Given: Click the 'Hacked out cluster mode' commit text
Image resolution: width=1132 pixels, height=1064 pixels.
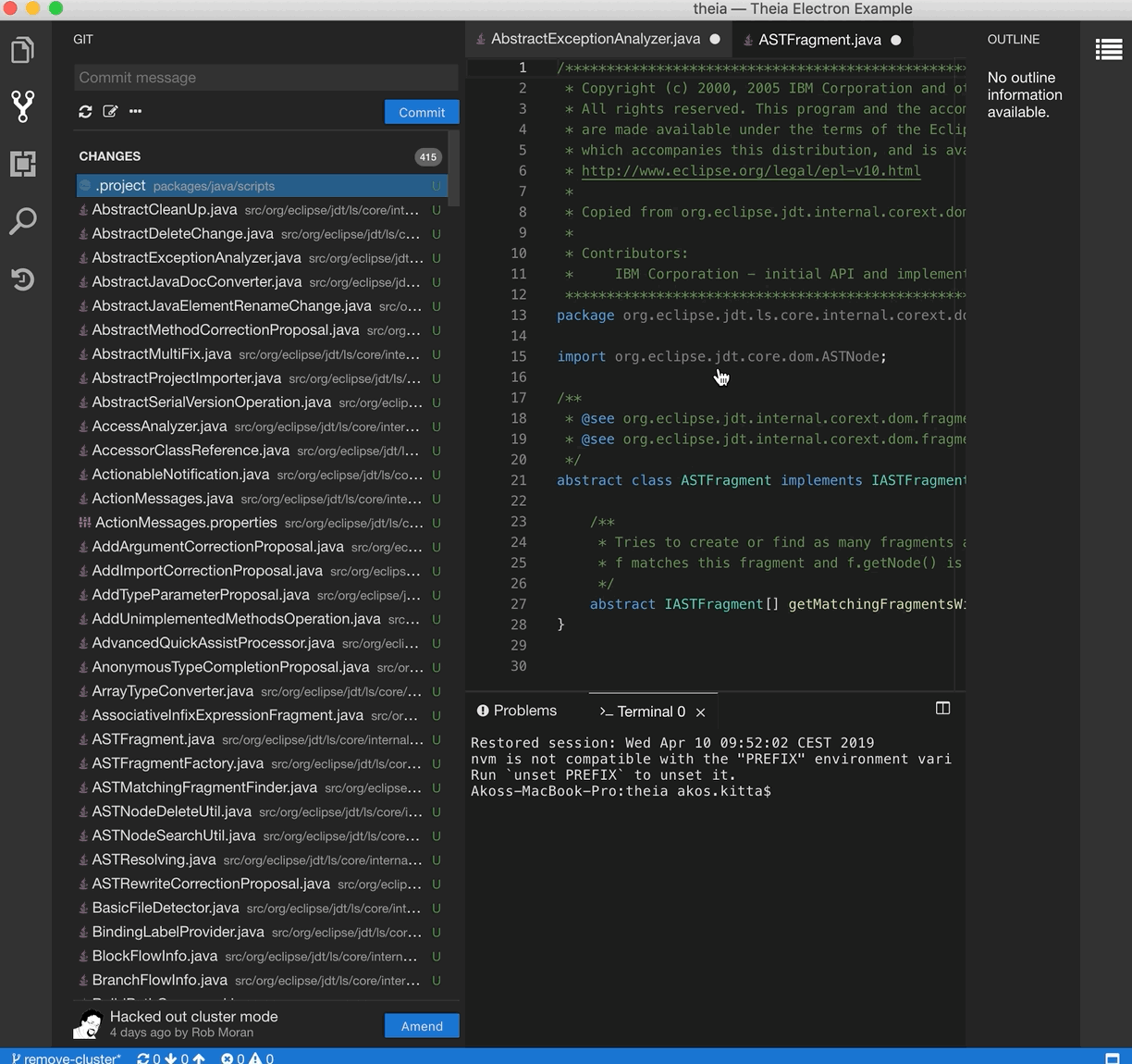Looking at the screenshot, I should click(193, 1016).
